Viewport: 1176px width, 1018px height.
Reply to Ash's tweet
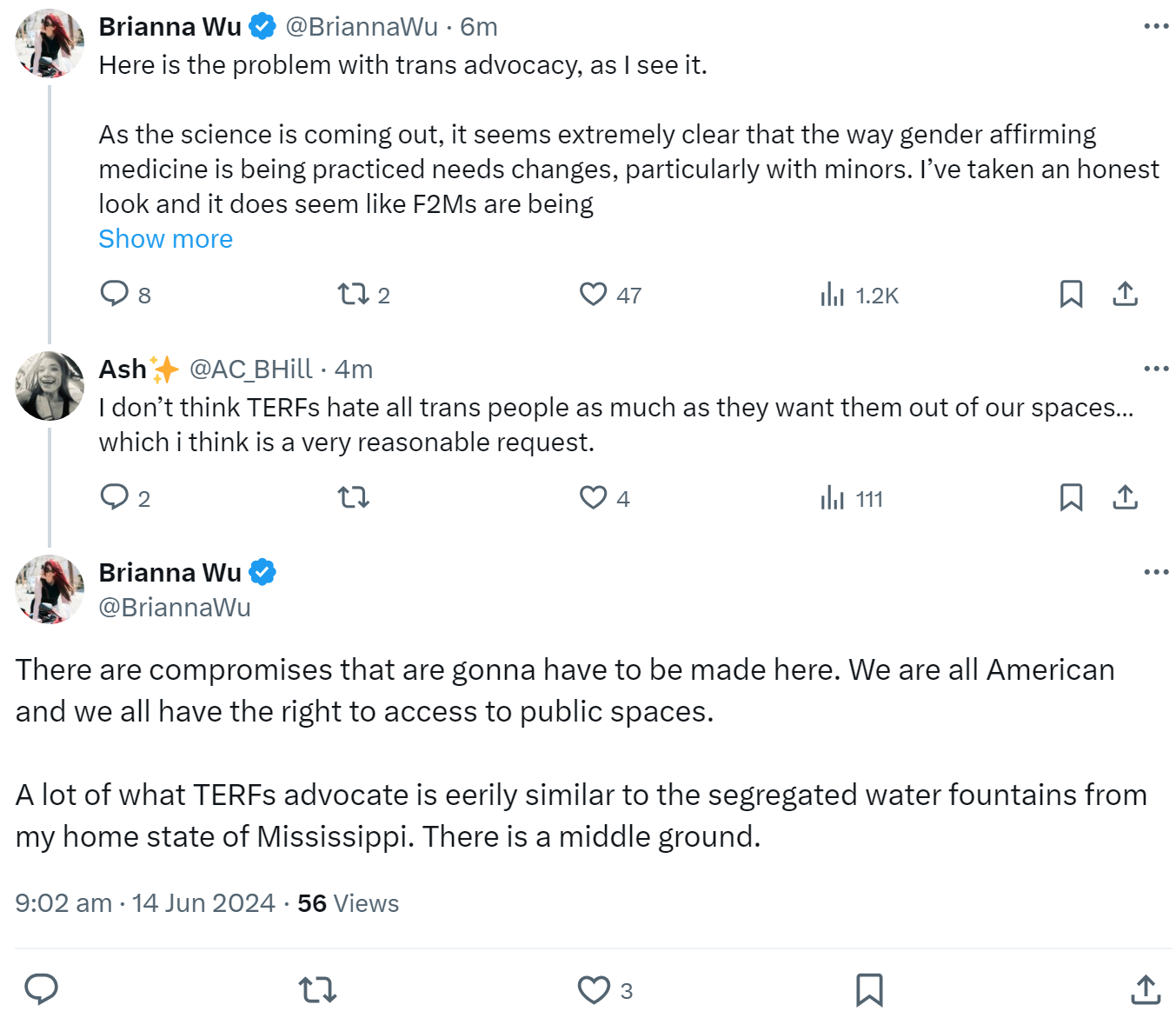coord(115,497)
